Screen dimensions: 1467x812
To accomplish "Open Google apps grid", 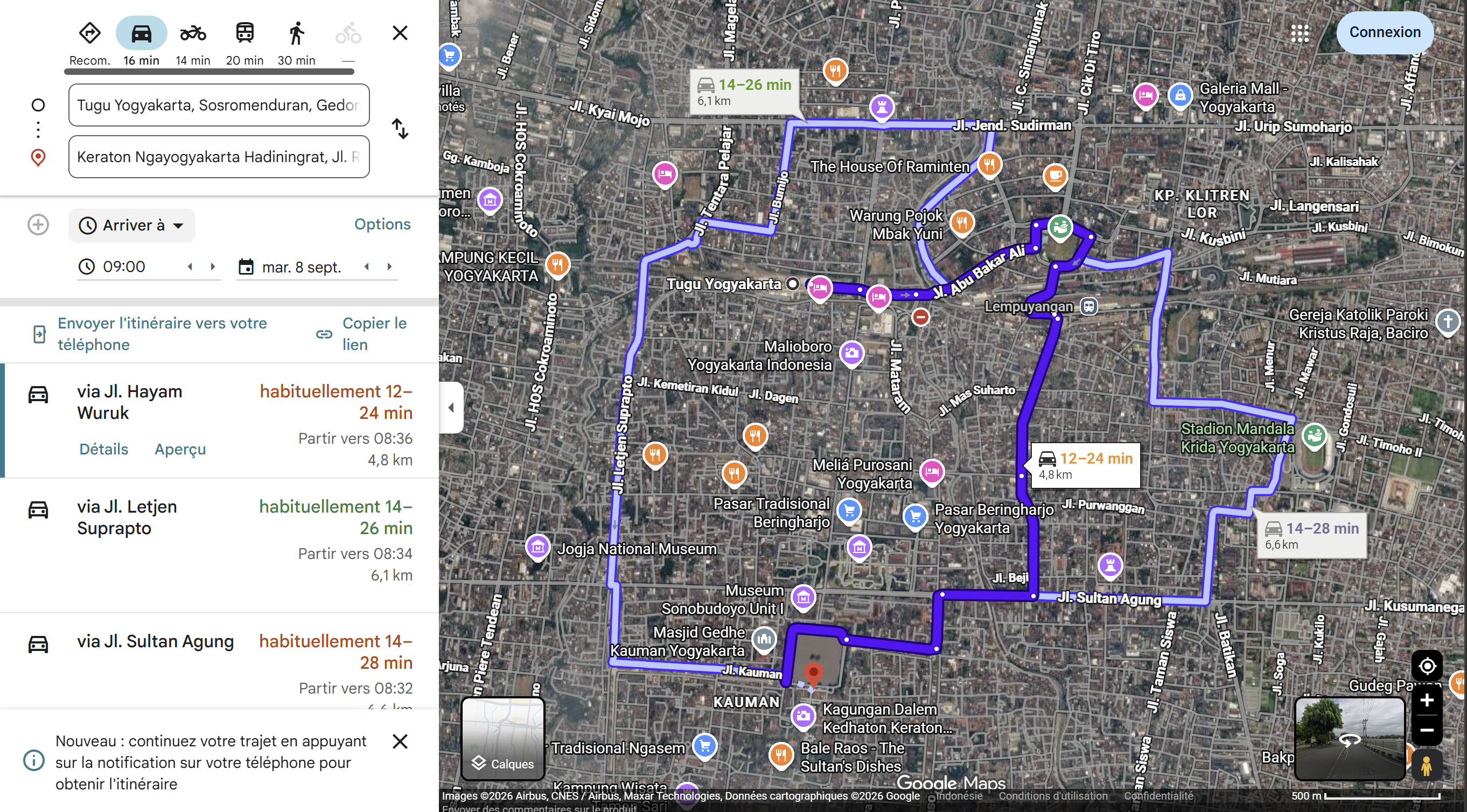I will 1300,33.
